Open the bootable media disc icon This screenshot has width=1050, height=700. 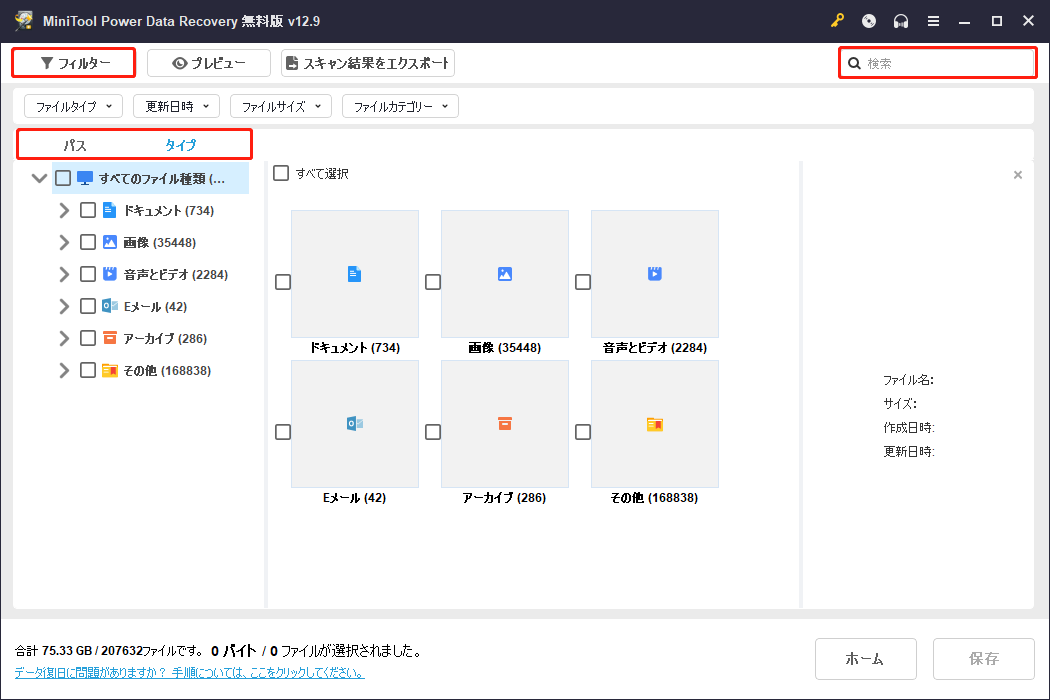869,21
